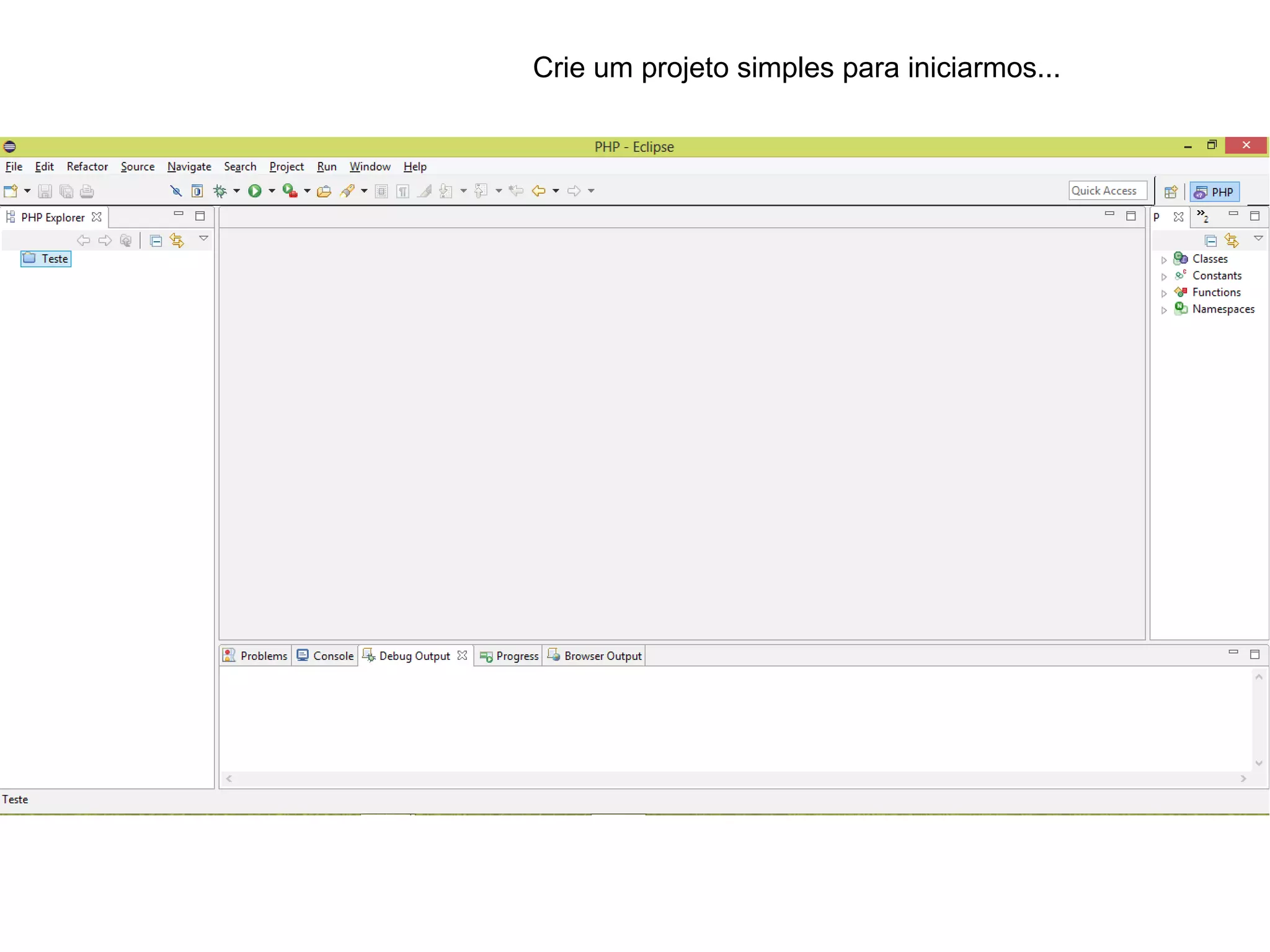1270x952 pixels.
Task: Toggle Link with Editor in right panel
Action: tap(1232, 241)
